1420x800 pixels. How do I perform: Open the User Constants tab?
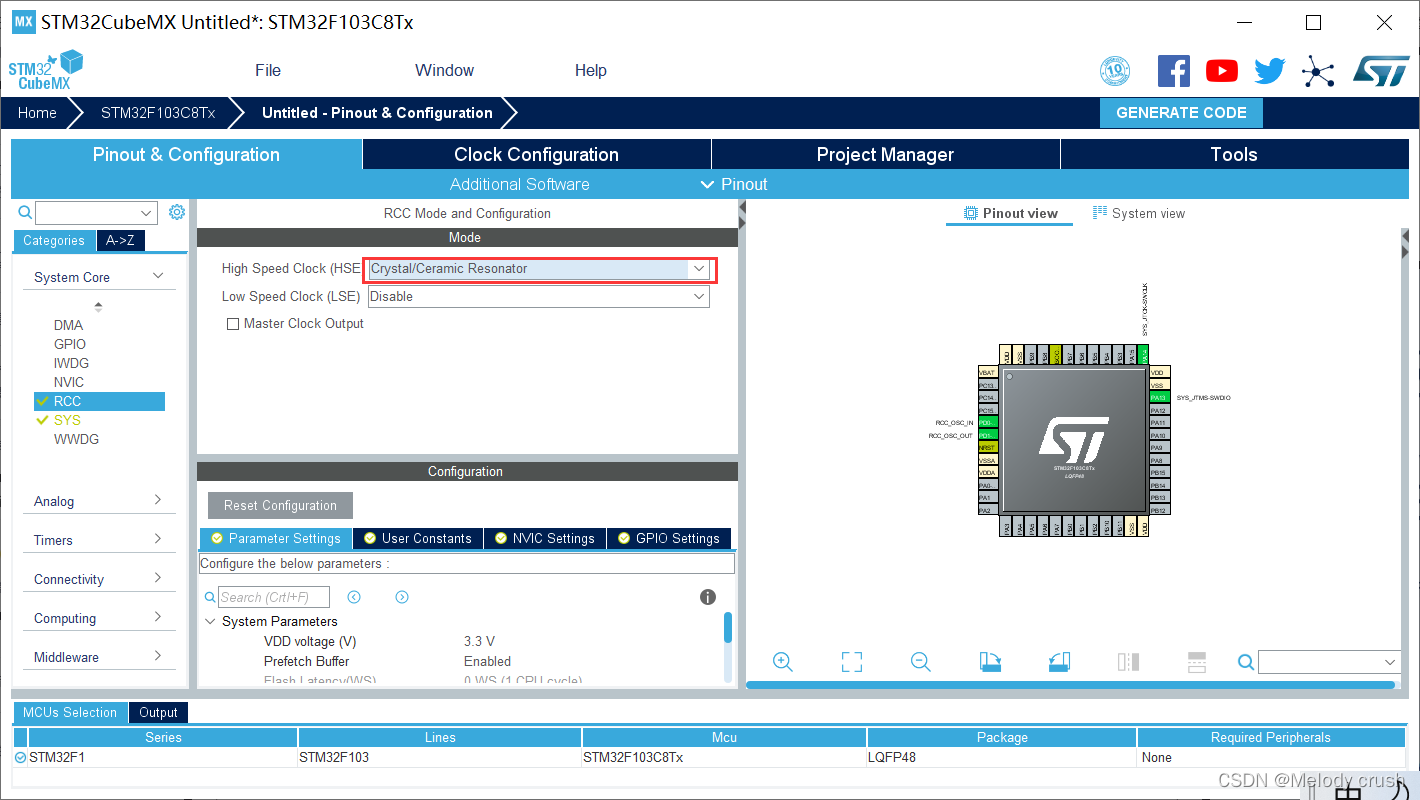pos(418,538)
